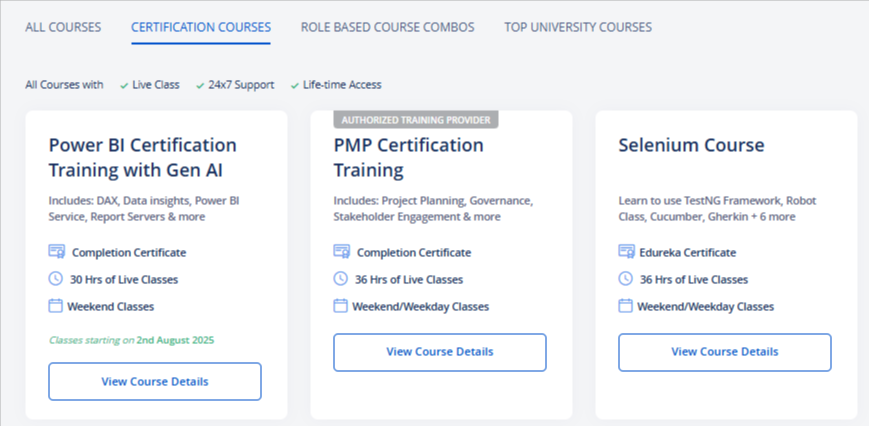Click the Authorized Training Provider badge

click(416, 120)
